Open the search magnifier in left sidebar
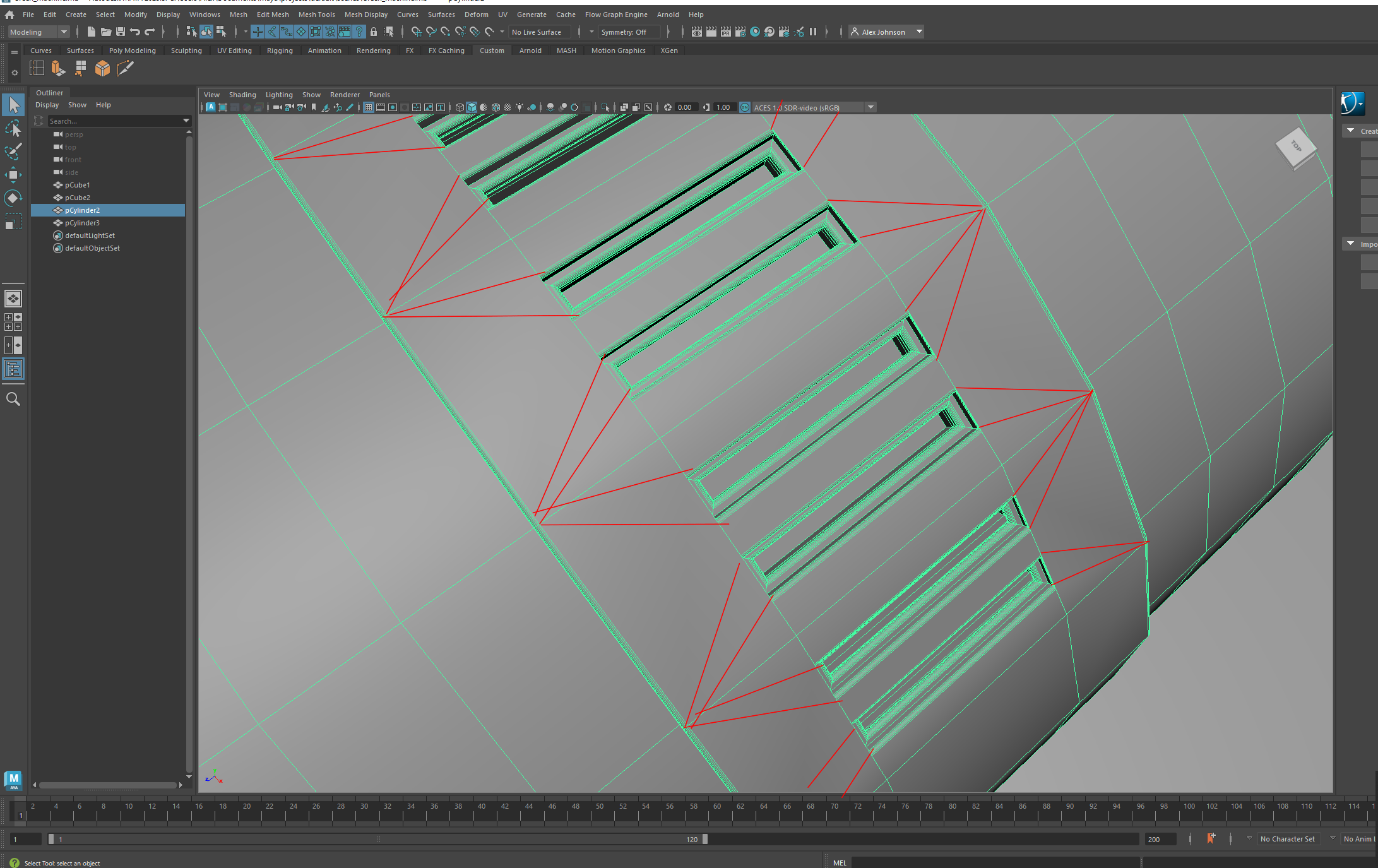The width and height of the screenshot is (1378, 868). (13, 399)
